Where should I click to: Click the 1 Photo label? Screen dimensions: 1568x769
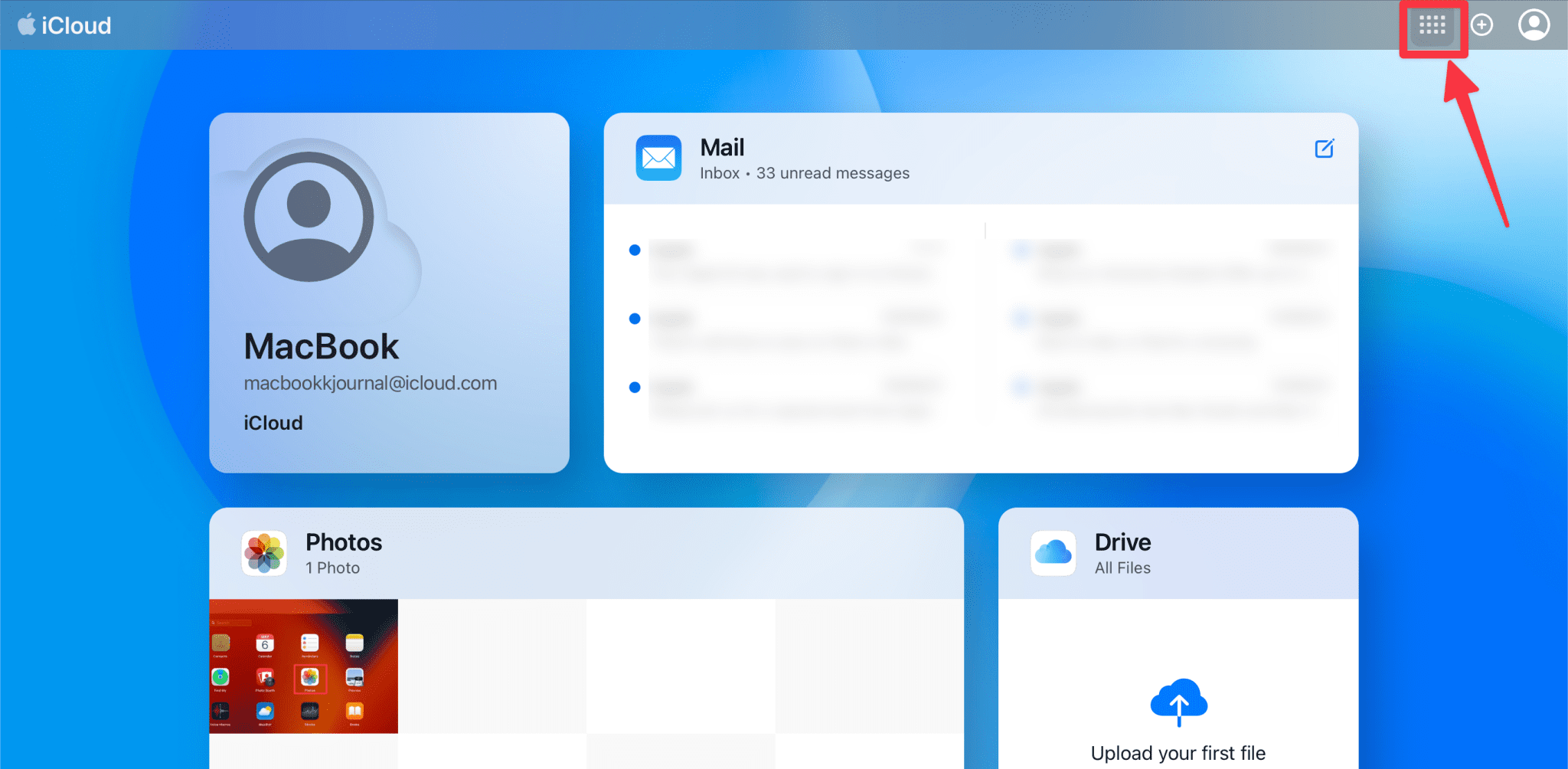coord(332,568)
